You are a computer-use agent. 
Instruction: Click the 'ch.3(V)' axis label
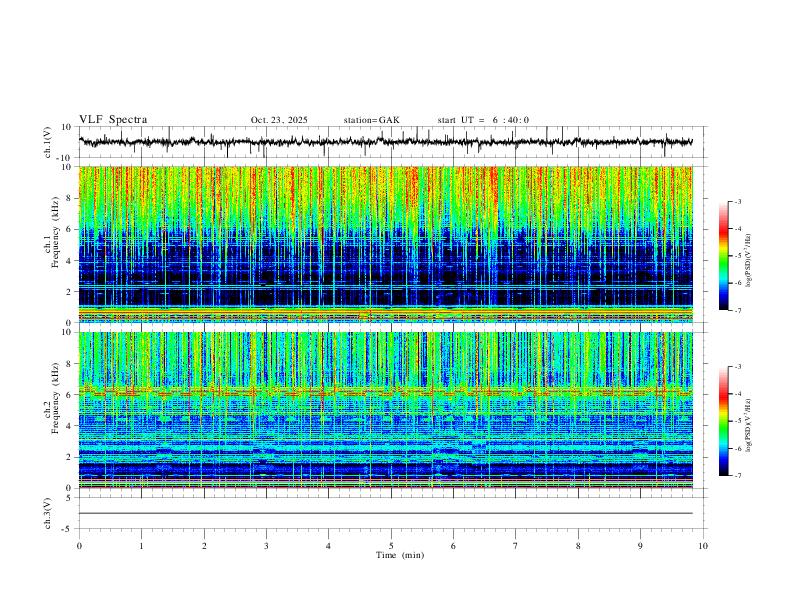[x=48, y=513]
